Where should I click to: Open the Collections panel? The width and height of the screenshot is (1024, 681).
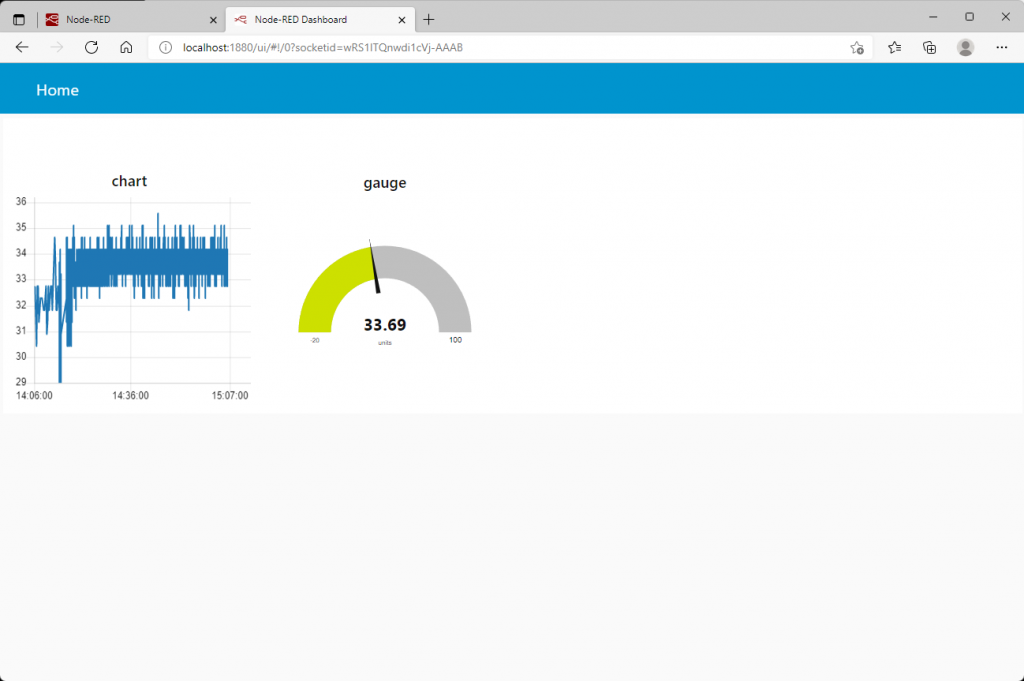click(x=929, y=47)
